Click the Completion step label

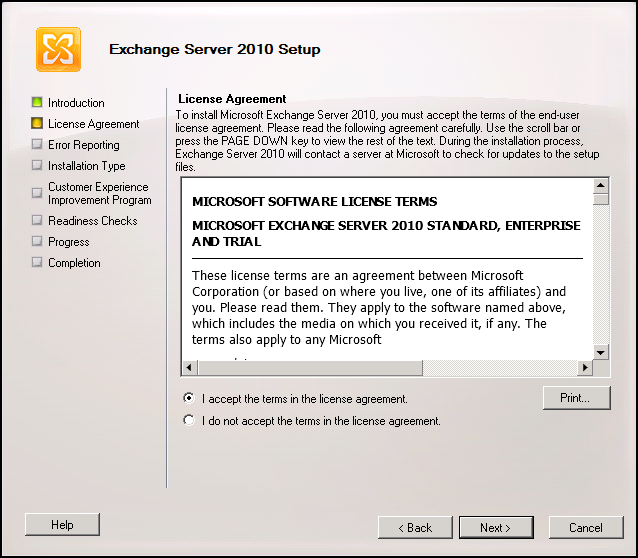coord(74,263)
